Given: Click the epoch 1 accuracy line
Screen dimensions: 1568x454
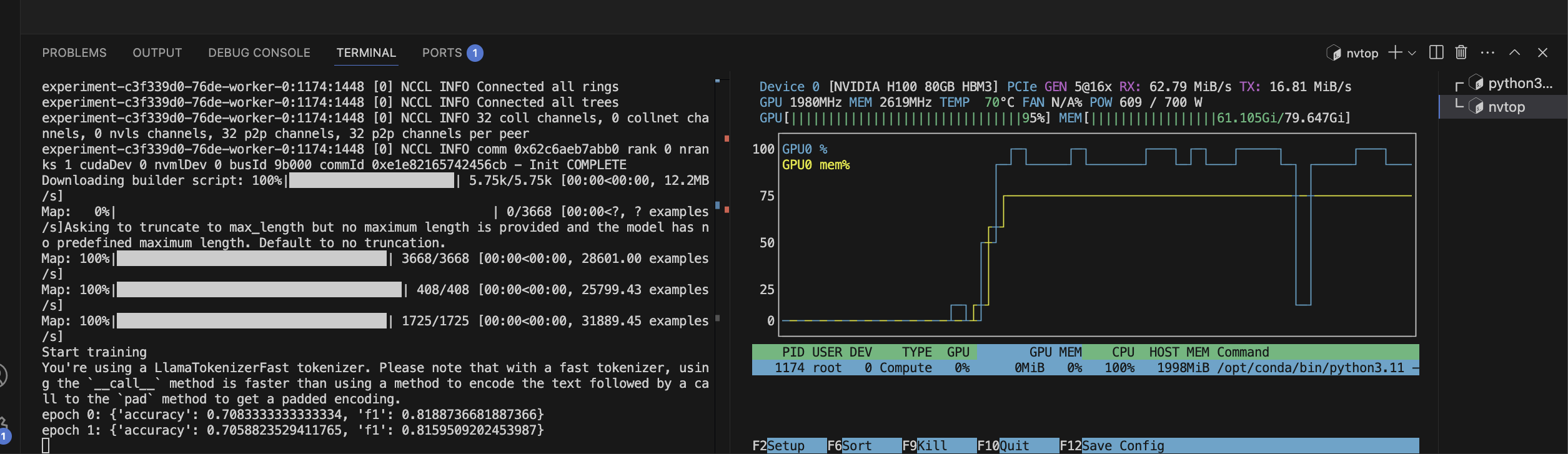Looking at the screenshot, I should pos(293,430).
